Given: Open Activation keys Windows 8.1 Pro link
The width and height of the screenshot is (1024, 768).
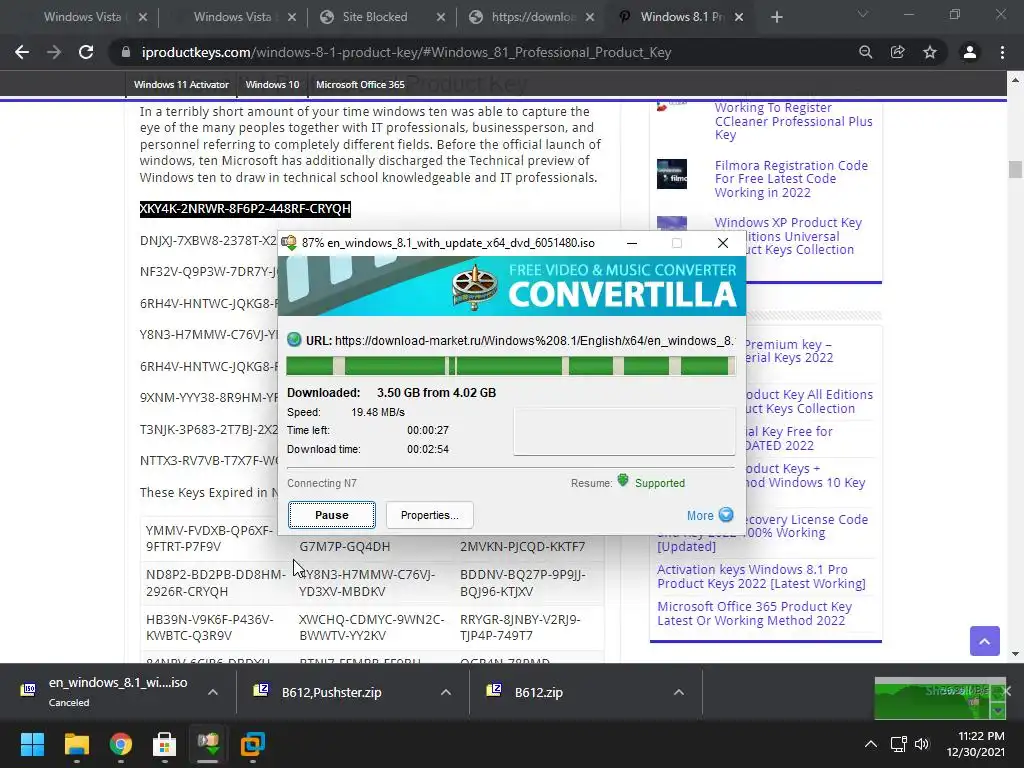Looking at the screenshot, I should (761, 577).
